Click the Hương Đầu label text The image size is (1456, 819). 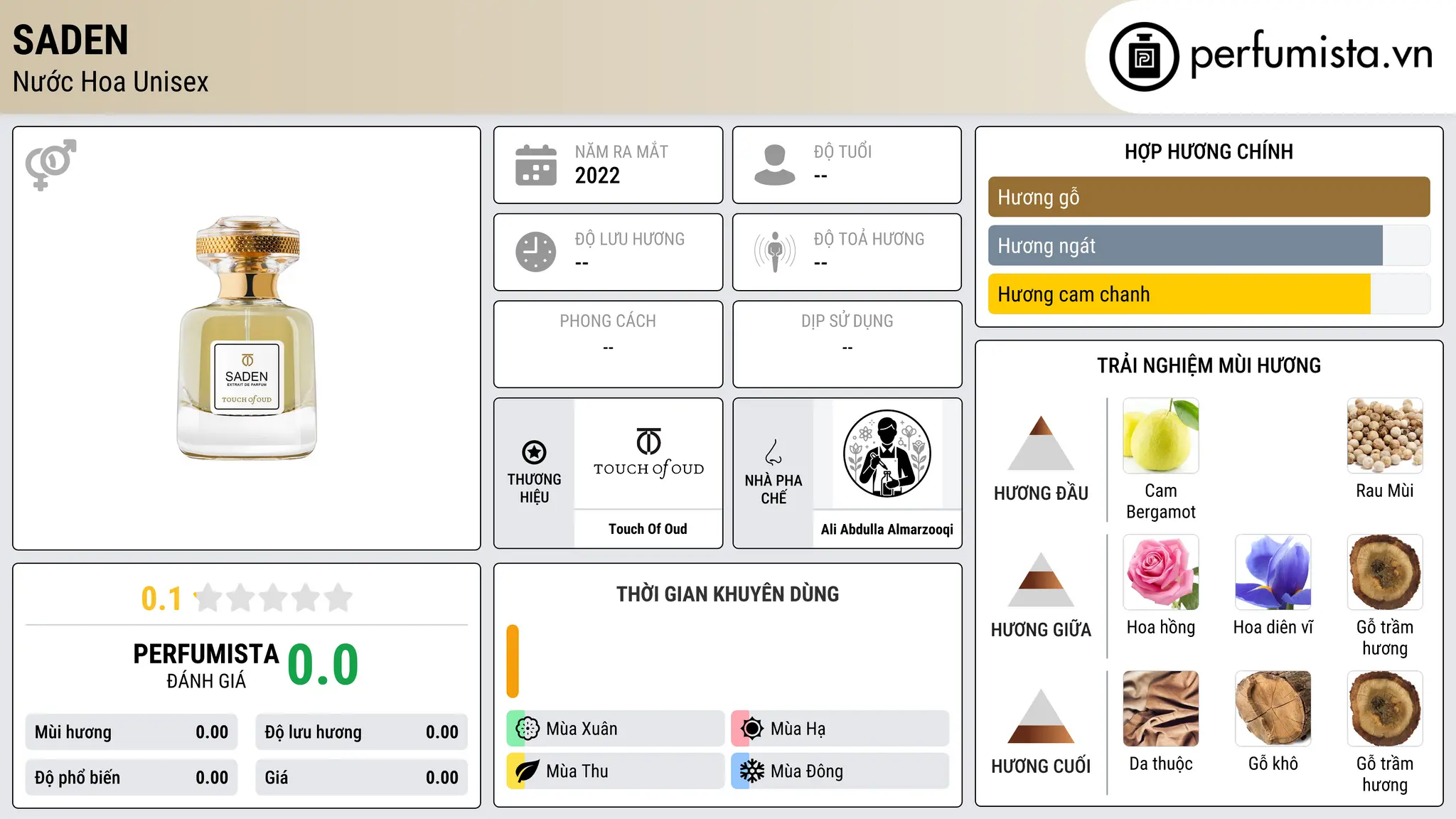point(1041,493)
